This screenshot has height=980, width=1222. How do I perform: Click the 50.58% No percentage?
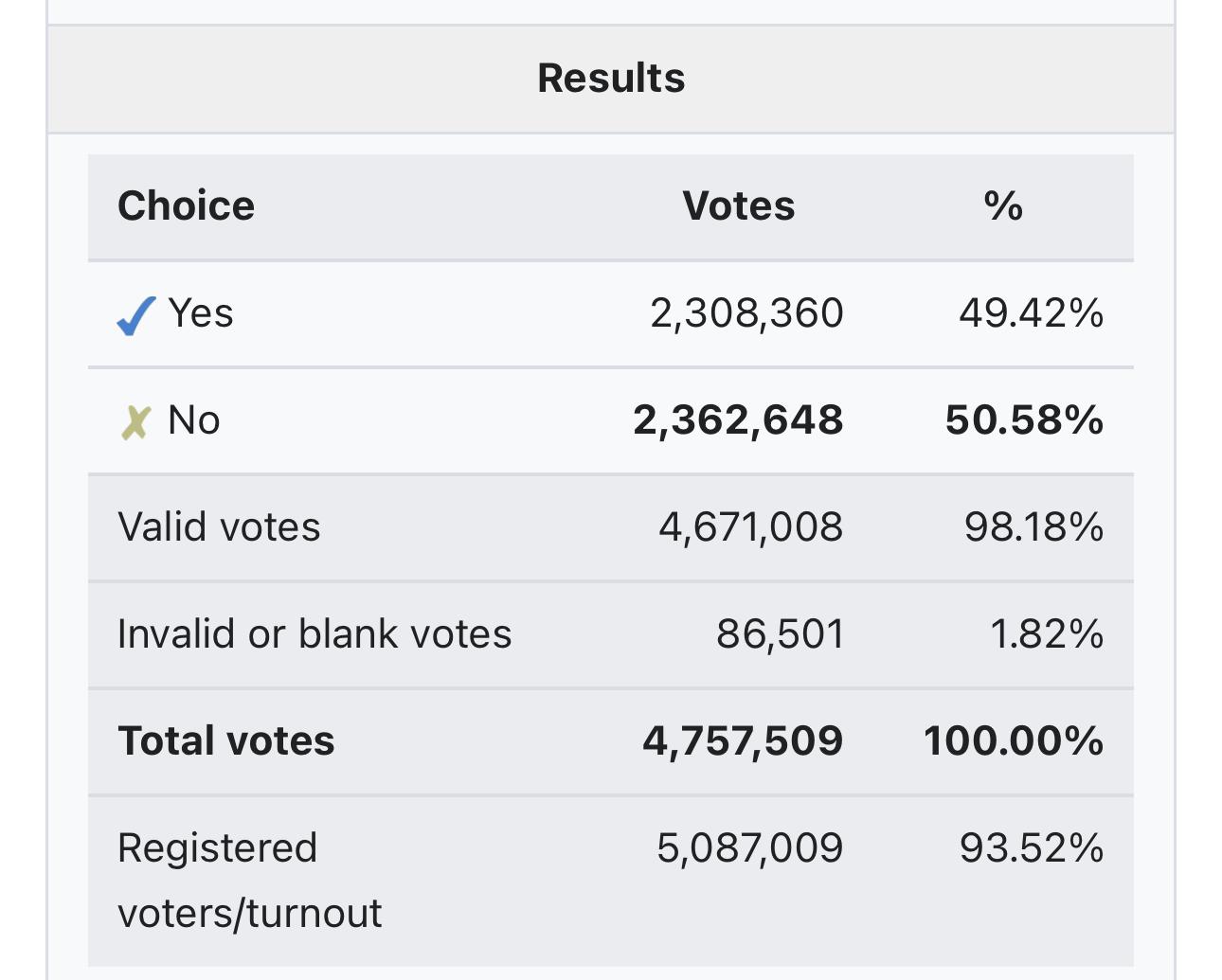[x=1024, y=420]
